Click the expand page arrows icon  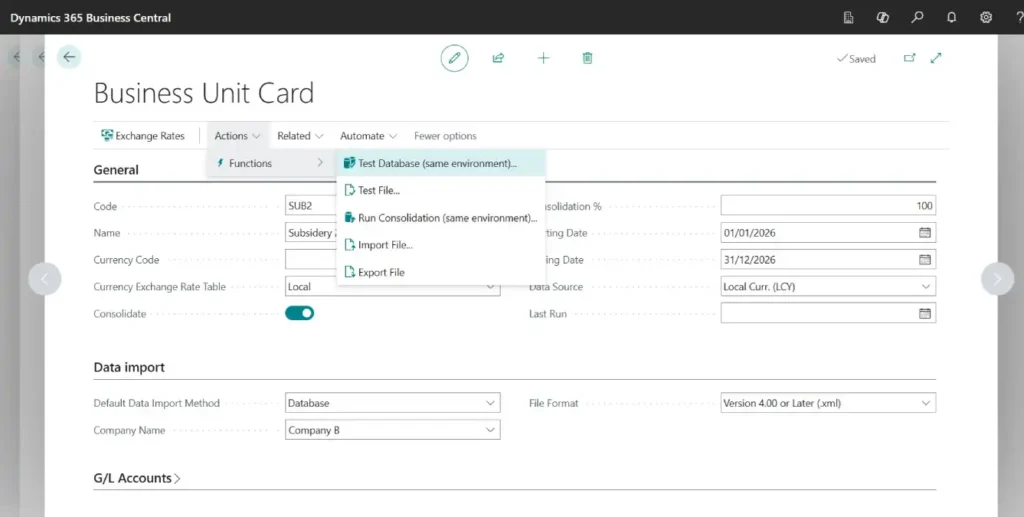[x=936, y=58]
